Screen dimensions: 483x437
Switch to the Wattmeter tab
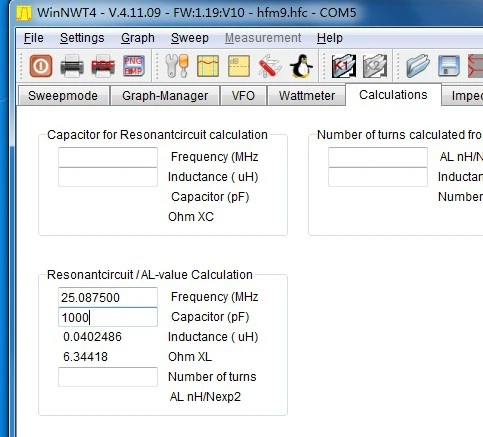pos(307,96)
